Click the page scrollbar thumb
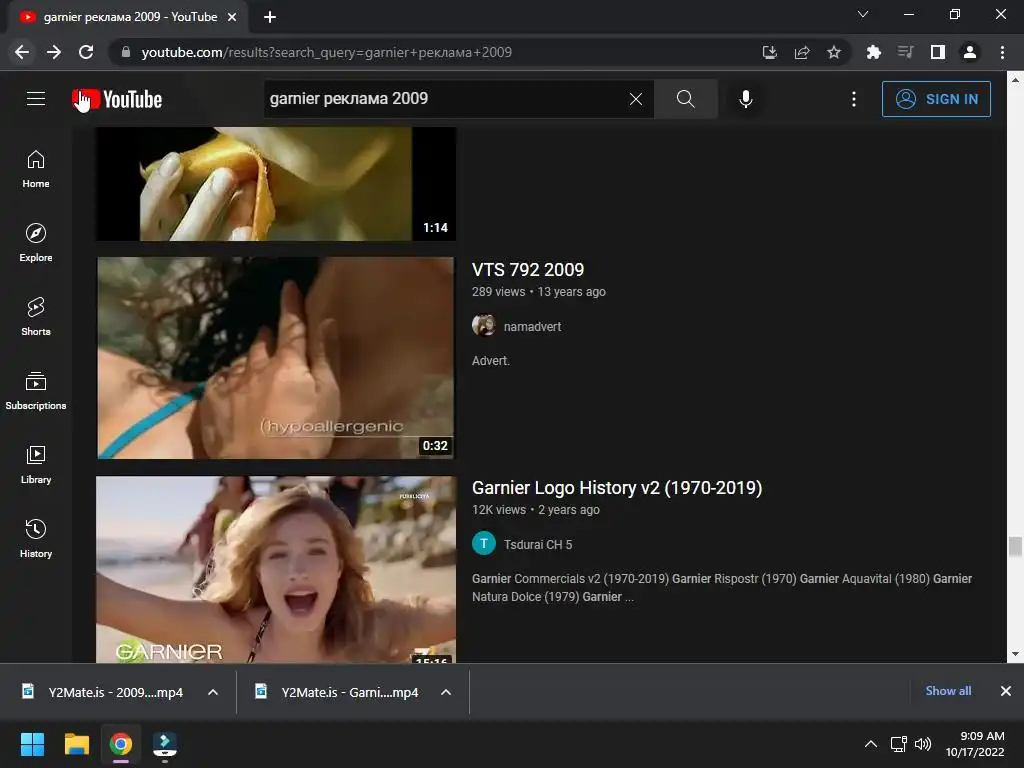Image resolution: width=1024 pixels, height=768 pixels. (1015, 547)
